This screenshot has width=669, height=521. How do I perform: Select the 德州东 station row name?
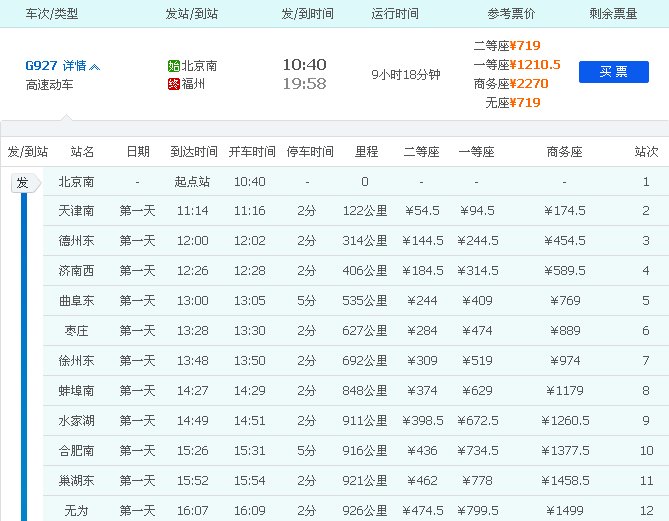click(x=76, y=241)
